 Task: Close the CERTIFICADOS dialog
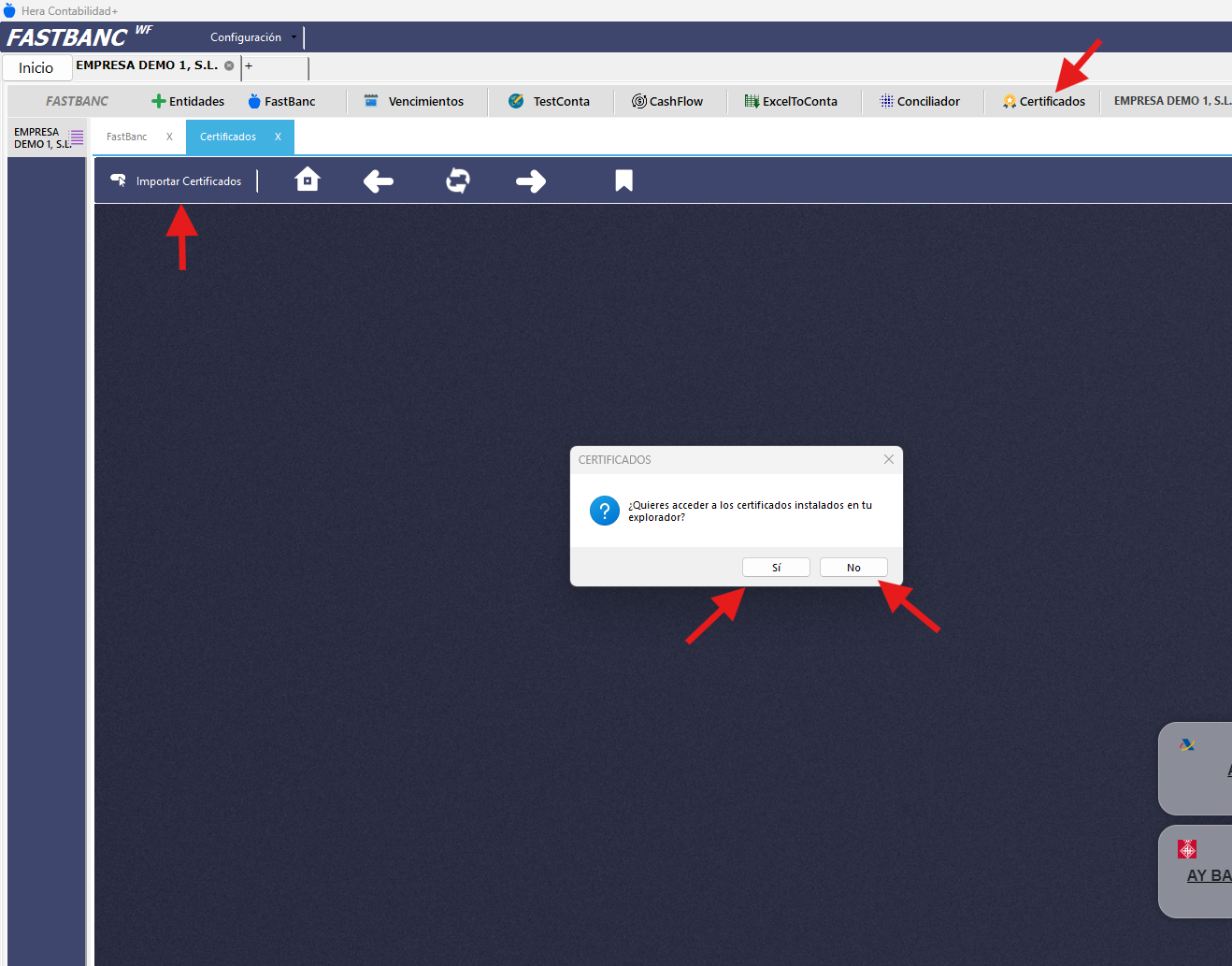pyautogui.click(x=889, y=459)
